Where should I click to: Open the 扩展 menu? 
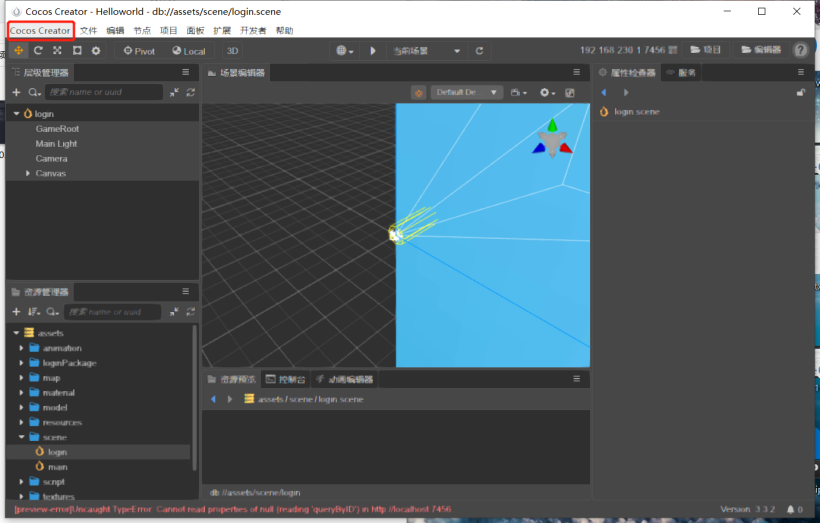[x=222, y=30]
